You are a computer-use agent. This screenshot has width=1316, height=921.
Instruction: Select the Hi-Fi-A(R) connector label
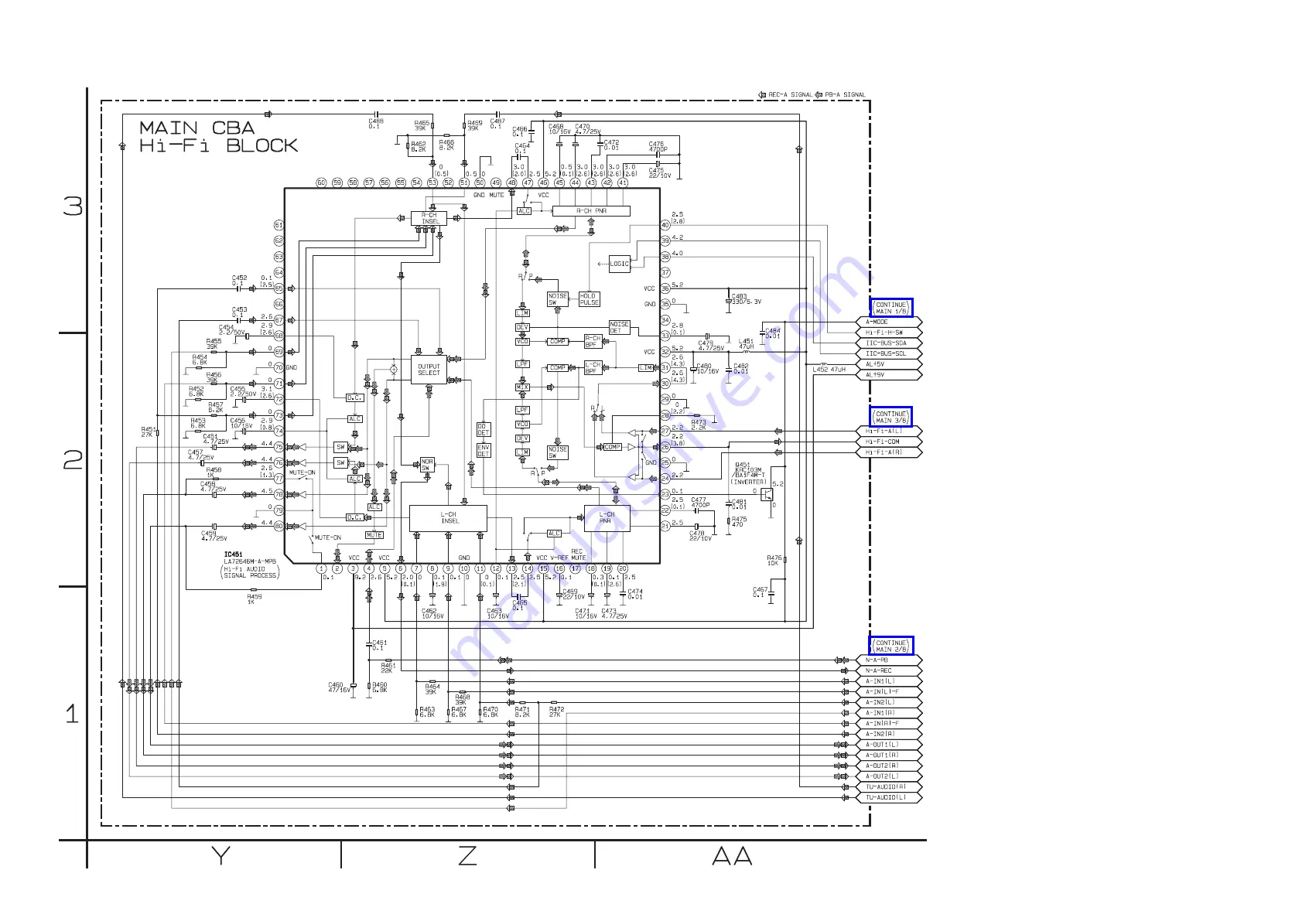pos(889,452)
